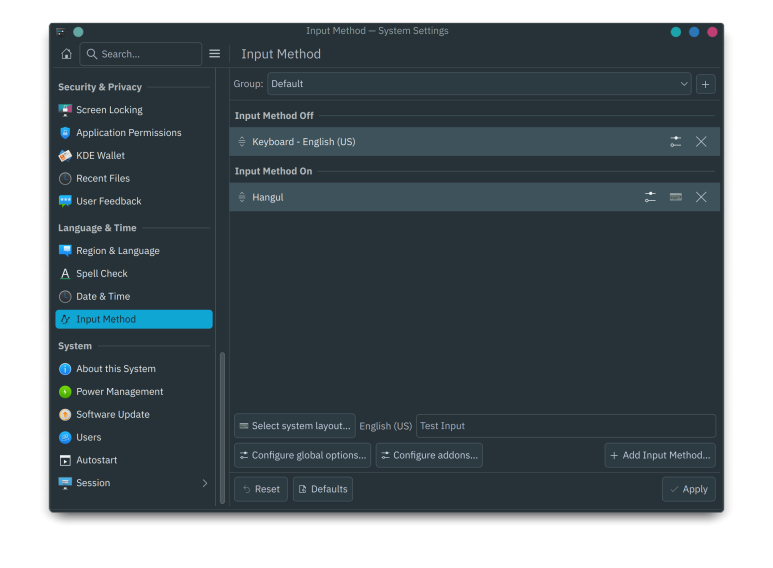Open Screen Locking settings
The image size is (773, 568).
tap(134, 110)
